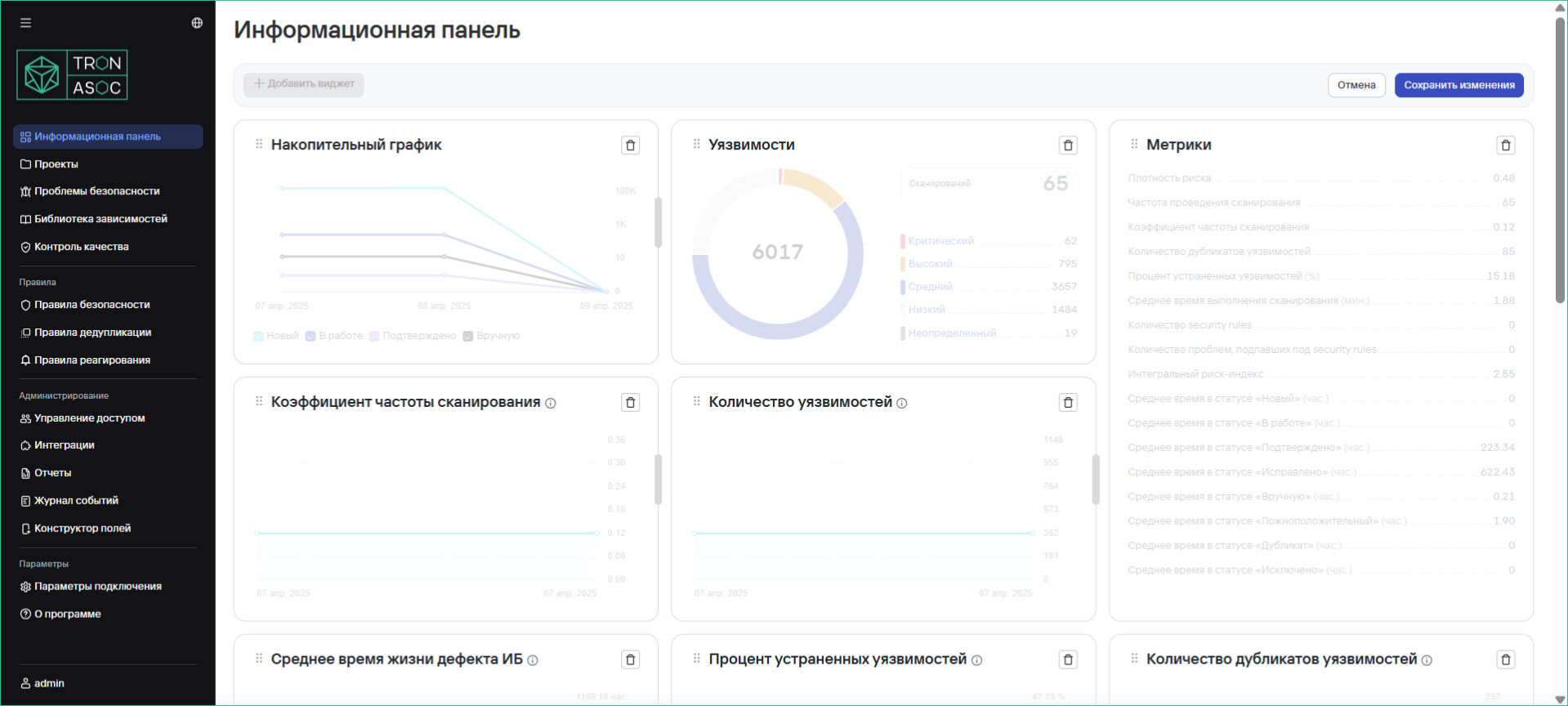
Task: Toggle the Новый legend checkbox
Action: (x=258, y=336)
